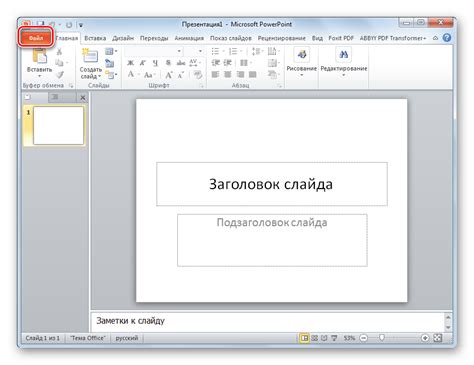Image resolution: width=474 pixels, height=365 pixels.
Task: Click the Format Painter brush icon
Action: pos(60,75)
